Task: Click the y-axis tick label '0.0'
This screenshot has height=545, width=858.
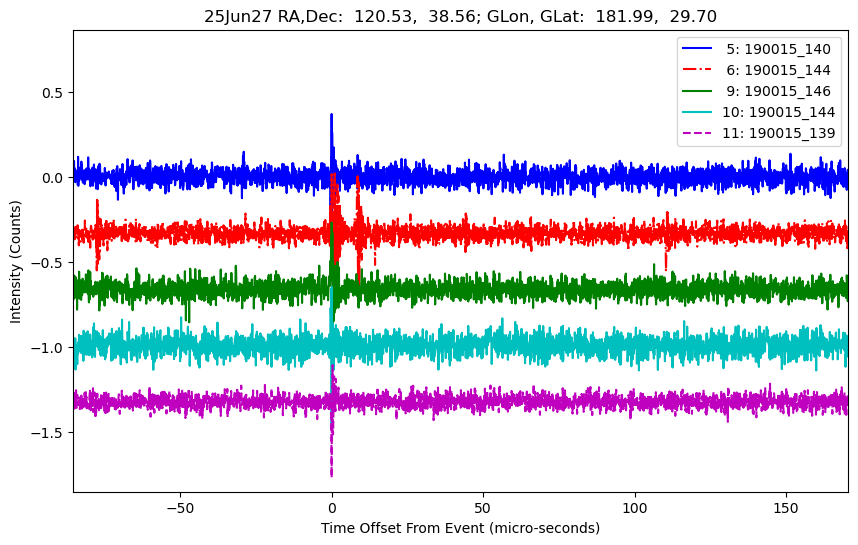Action: [53, 178]
